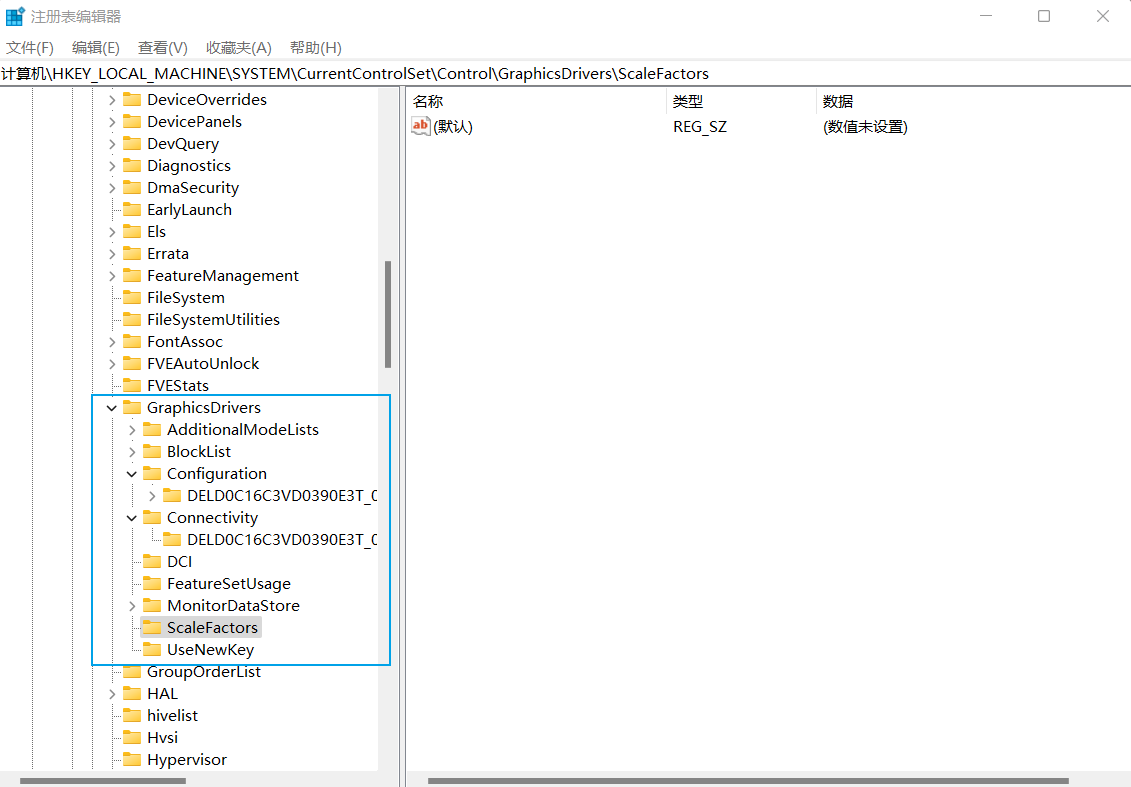Image resolution: width=1131 pixels, height=787 pixels.
Task: Click the DCI folder icon
Action: (x=152, y=562)
